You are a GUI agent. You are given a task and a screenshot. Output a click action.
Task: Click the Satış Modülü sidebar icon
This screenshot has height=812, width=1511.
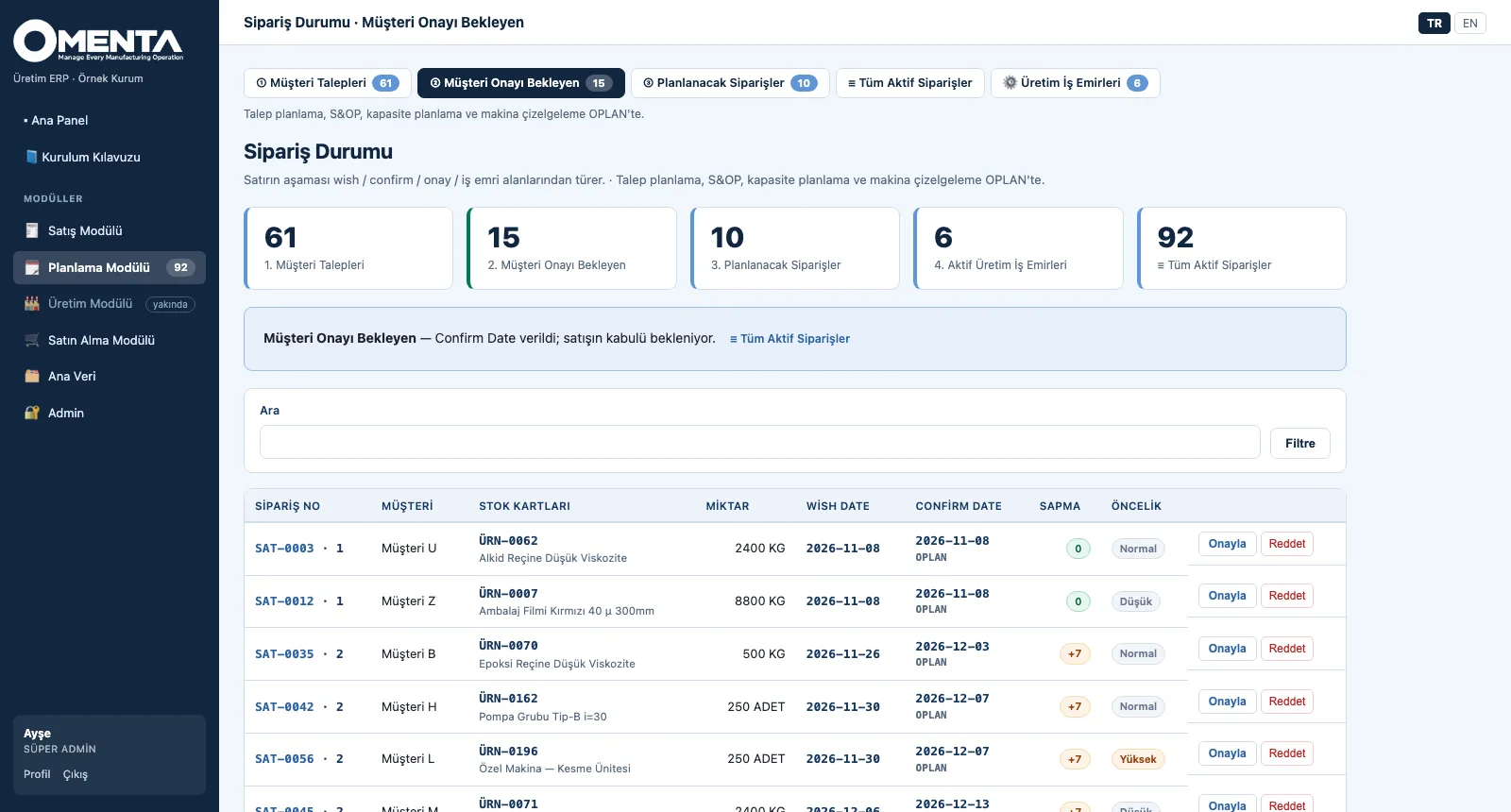(32, 230)
